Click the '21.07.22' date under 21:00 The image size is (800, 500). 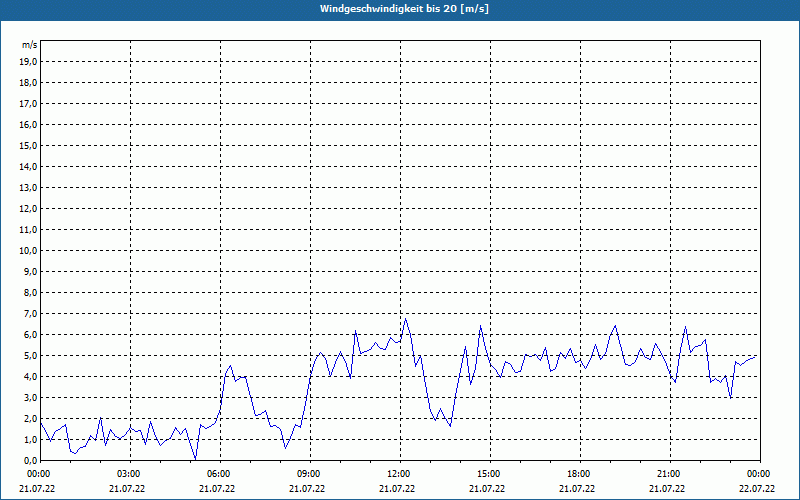[x=667, y=489]
